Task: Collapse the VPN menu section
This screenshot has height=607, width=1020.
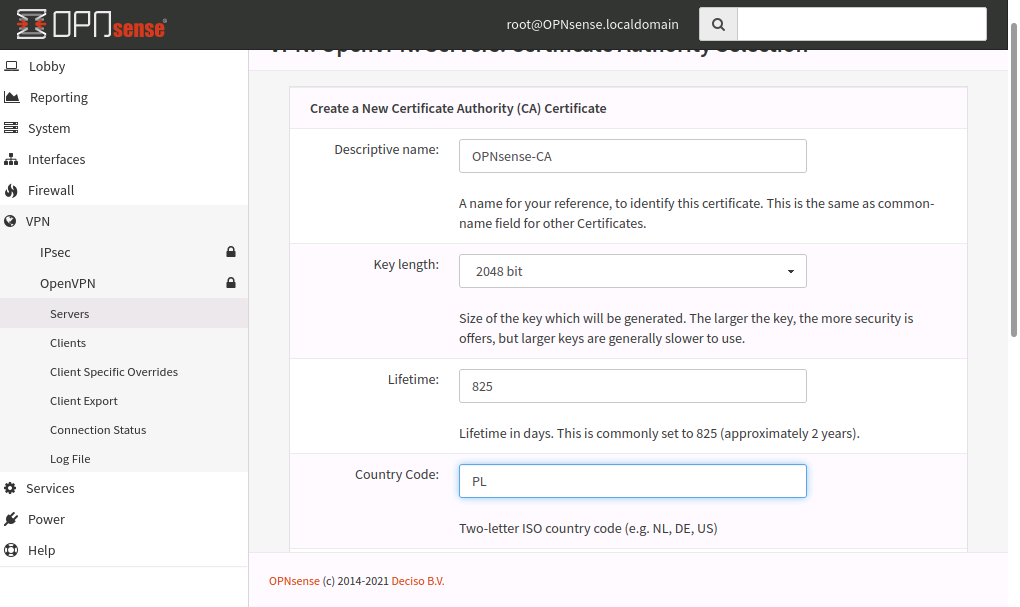Action: coord(38,222)
